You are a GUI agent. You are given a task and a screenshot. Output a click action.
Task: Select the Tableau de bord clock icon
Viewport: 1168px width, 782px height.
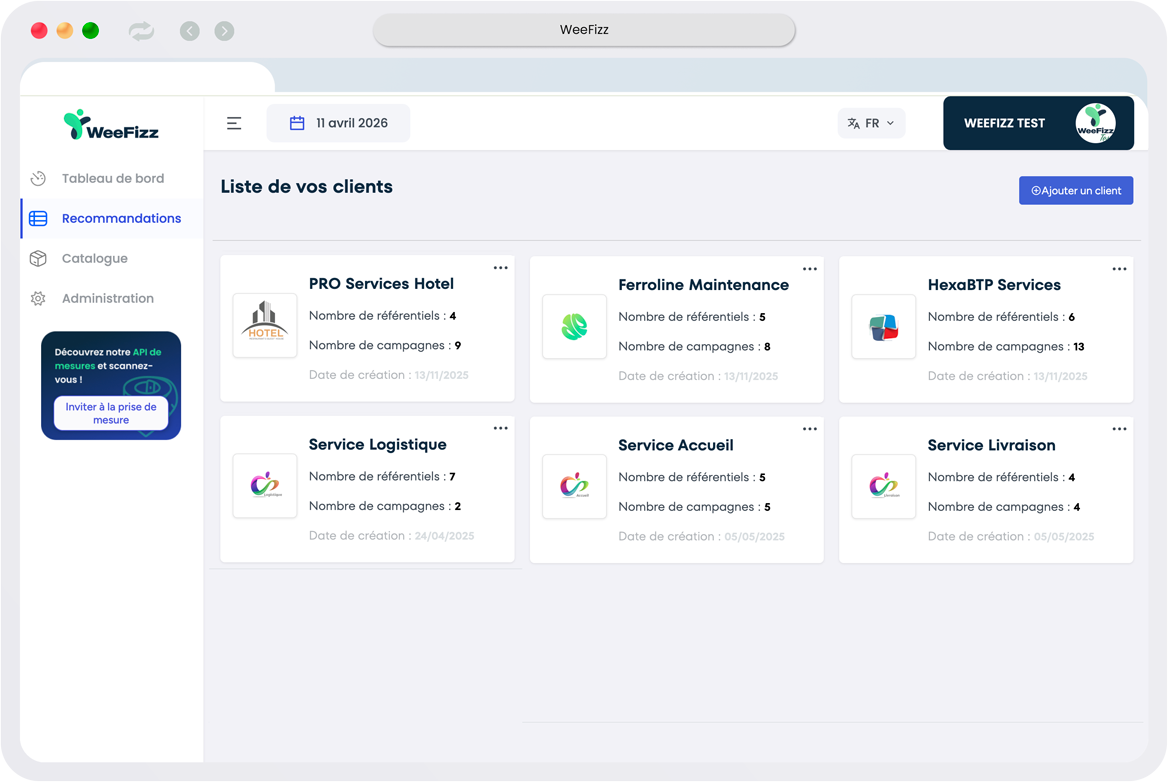(37, 178)
